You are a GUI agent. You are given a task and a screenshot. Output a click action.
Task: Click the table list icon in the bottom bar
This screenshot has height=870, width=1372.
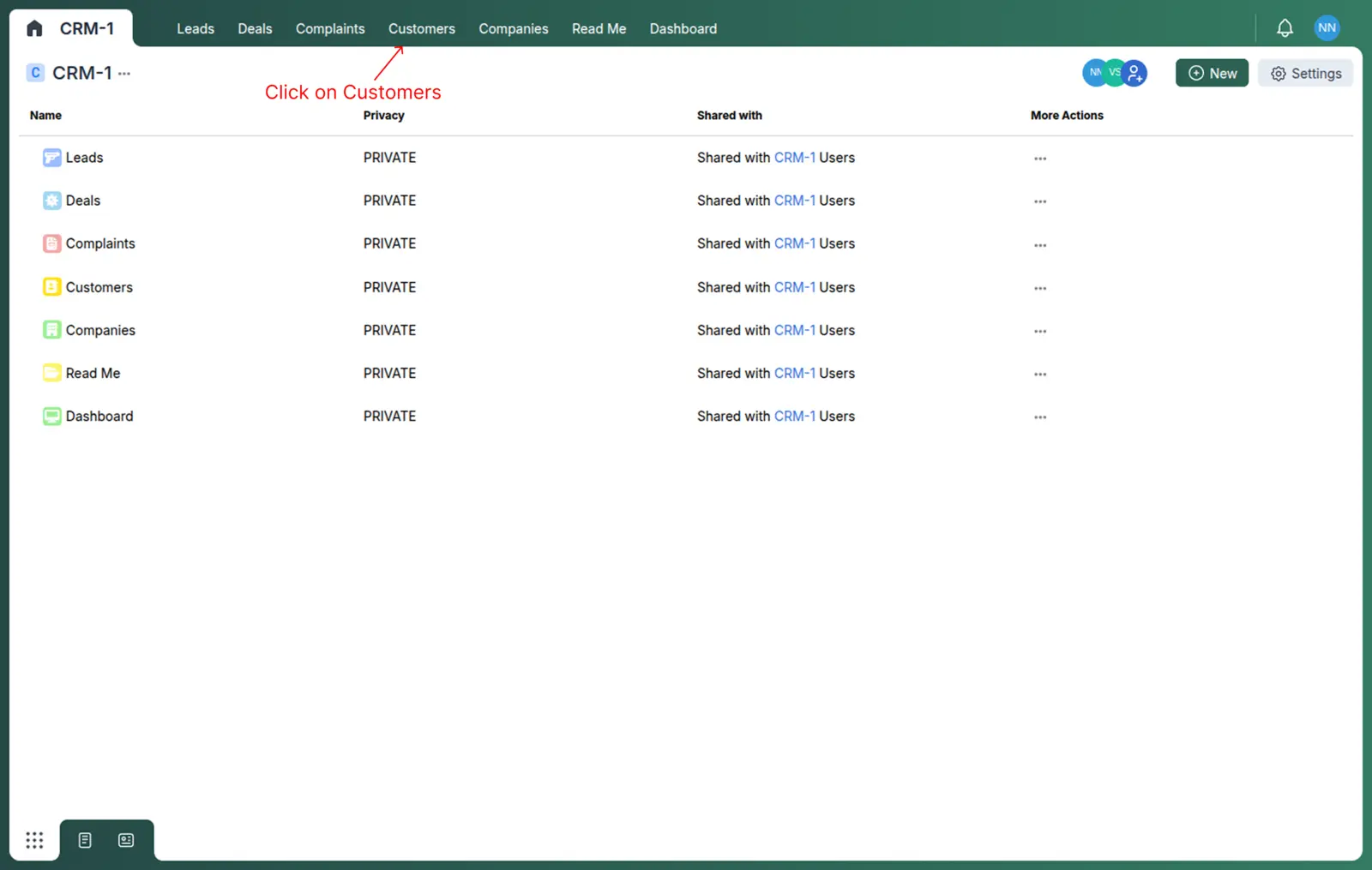click(x=83, y=840)
